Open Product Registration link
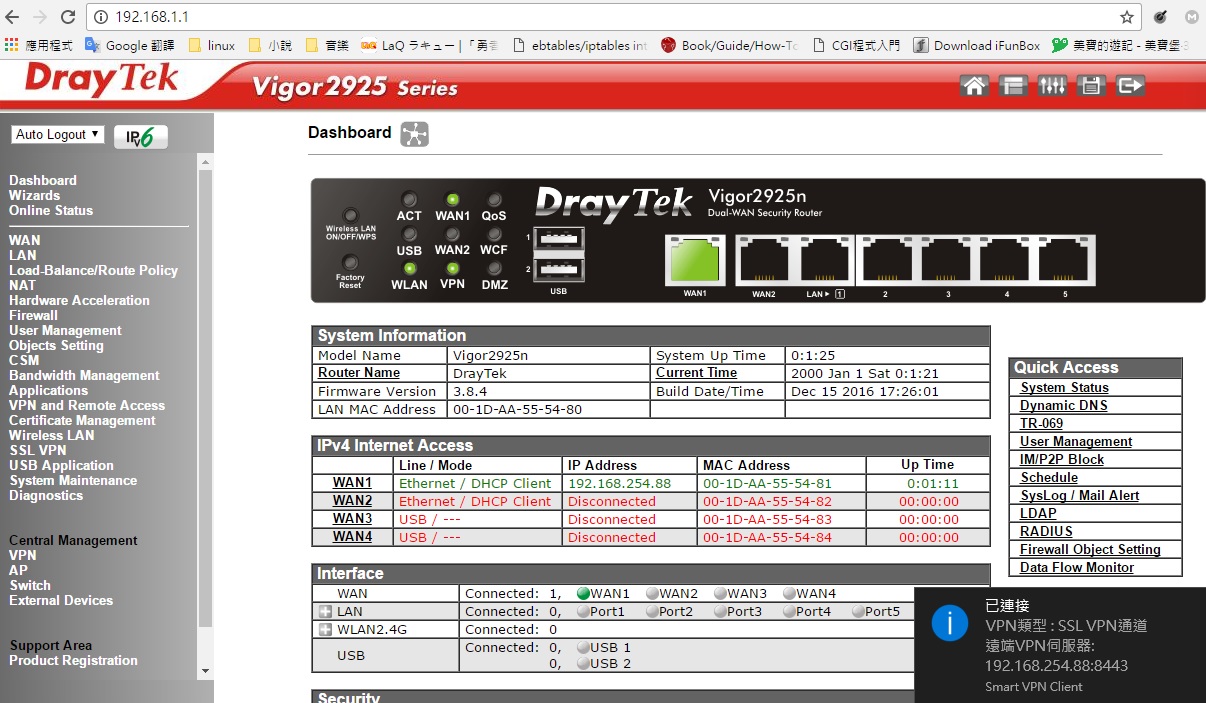Image resolution: width=1206 pixels, height=703 pixels. [73, 661]
